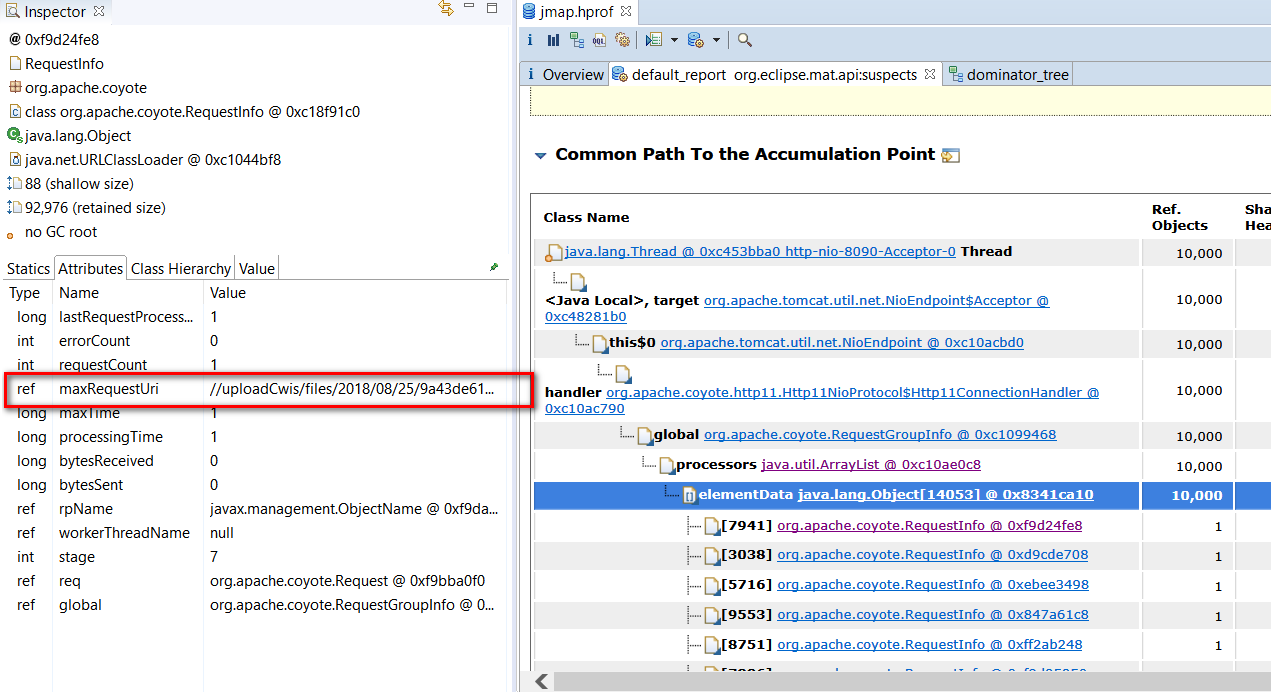Image resolution: width=1271 pixels, height=692 pixels.
Task: Switch to the Class Hierarchy tab
Action: click(x=181, y=268)
